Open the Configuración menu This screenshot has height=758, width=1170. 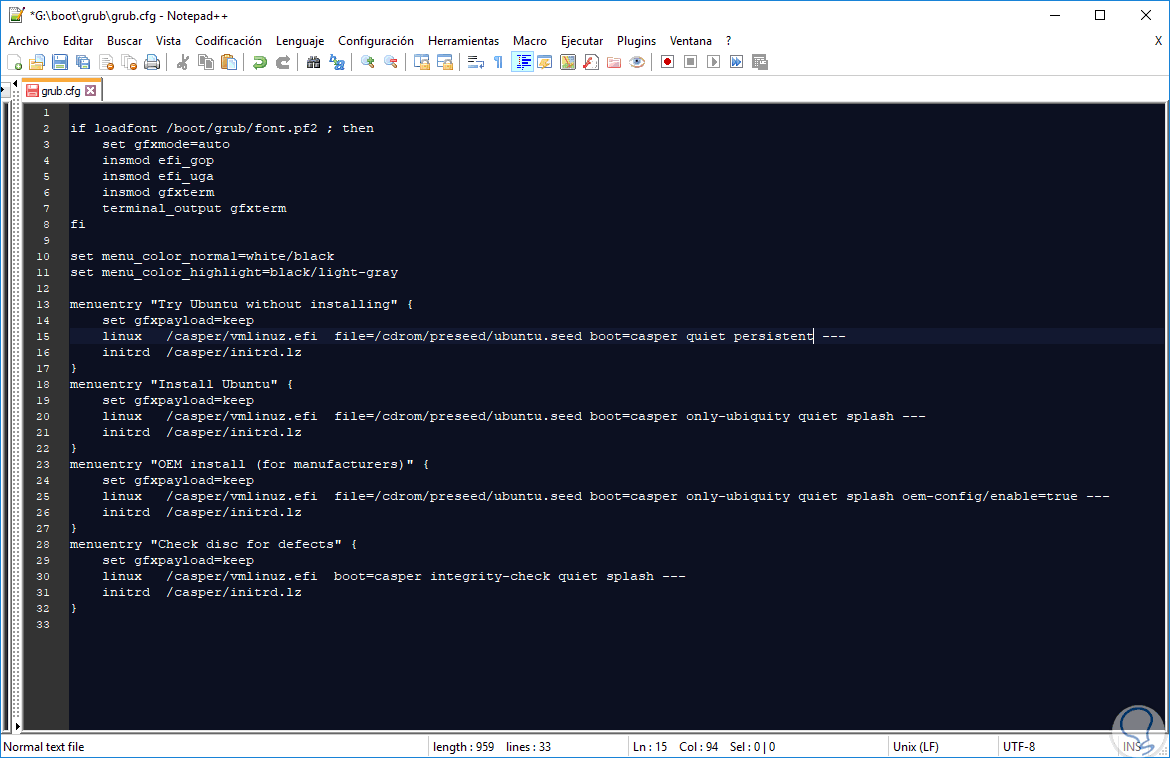pyautogui.click(x=375, y=41)
